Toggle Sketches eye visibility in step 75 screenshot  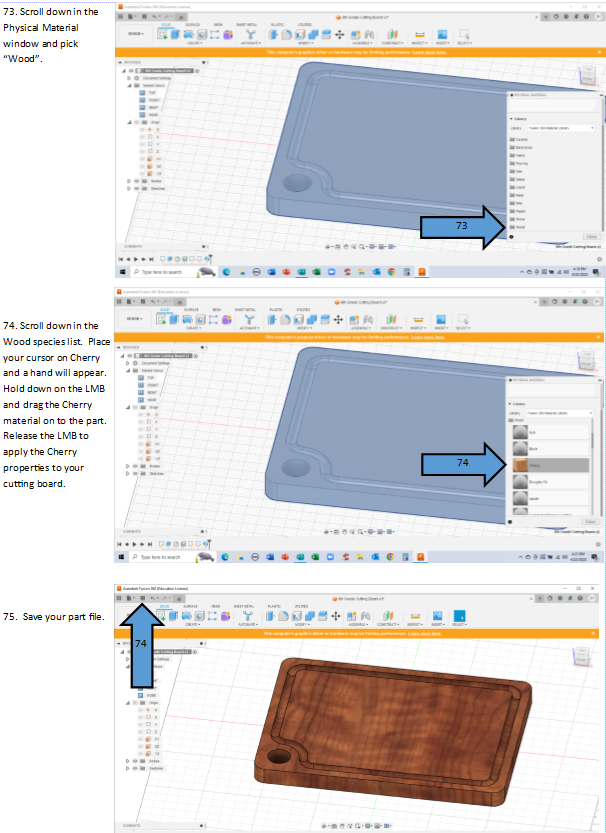click(136, 768)
